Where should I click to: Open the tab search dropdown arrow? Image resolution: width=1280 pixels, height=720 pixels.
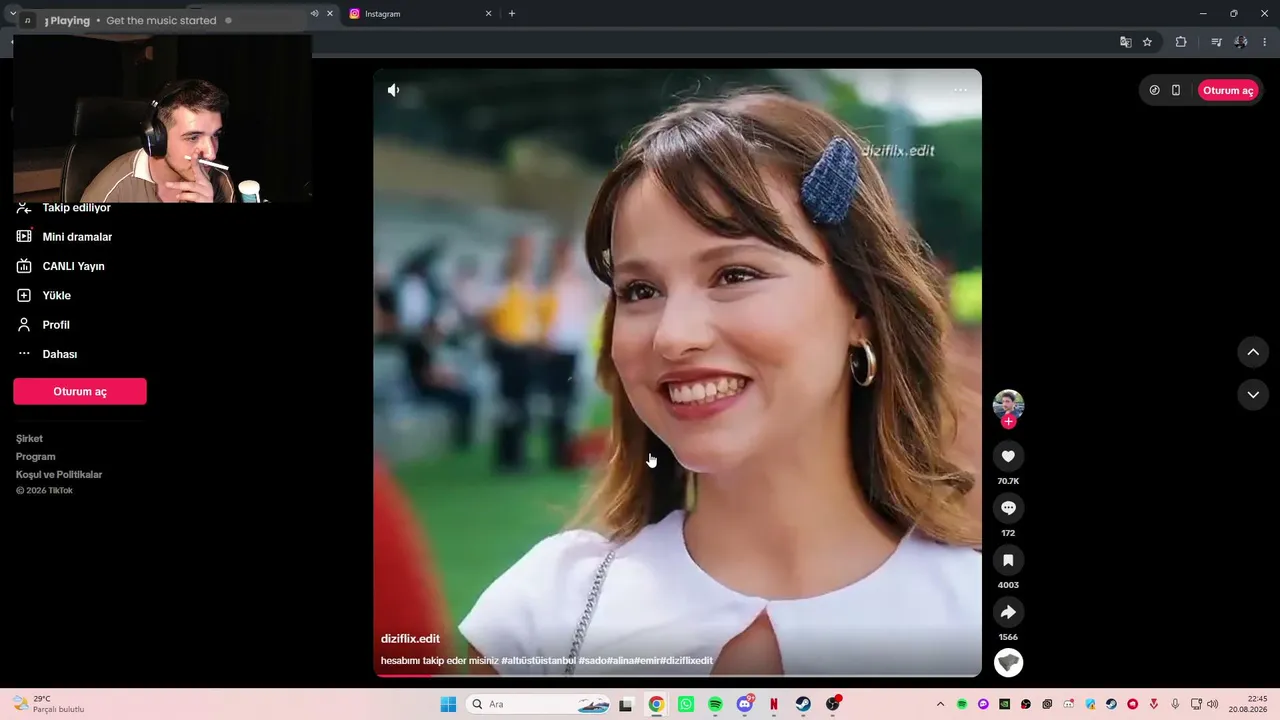[x=13, y=14]
